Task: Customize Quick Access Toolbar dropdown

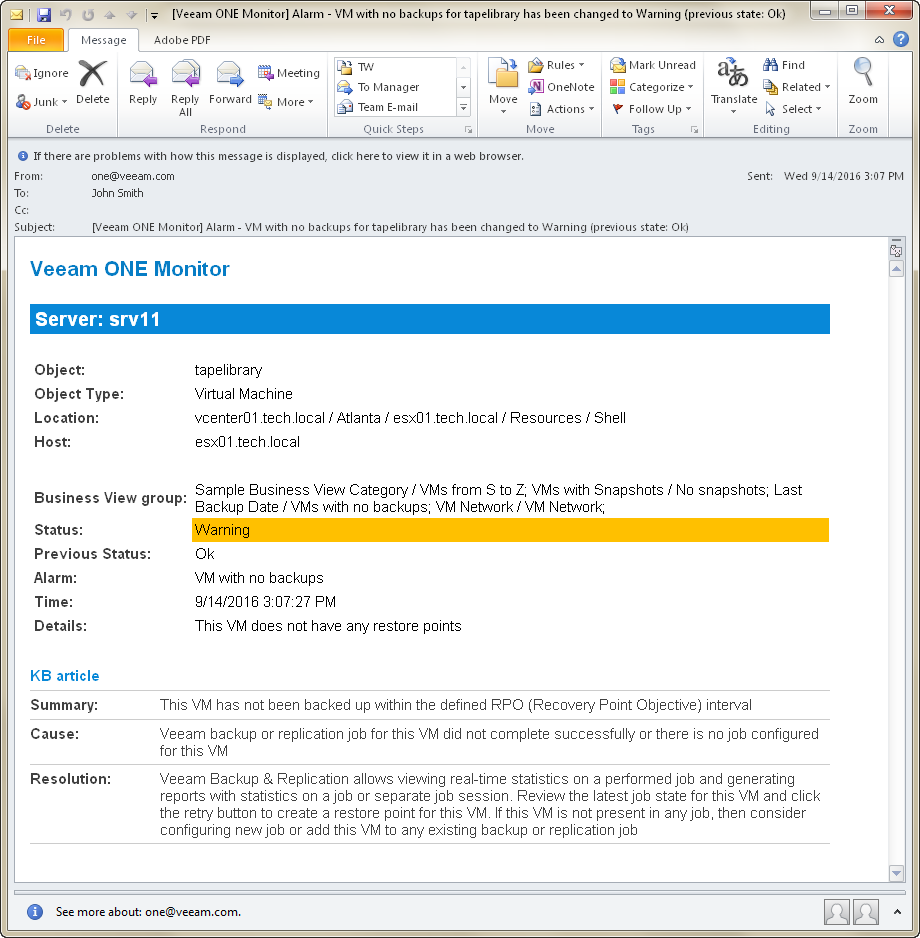Action: (x=154, y=15)
